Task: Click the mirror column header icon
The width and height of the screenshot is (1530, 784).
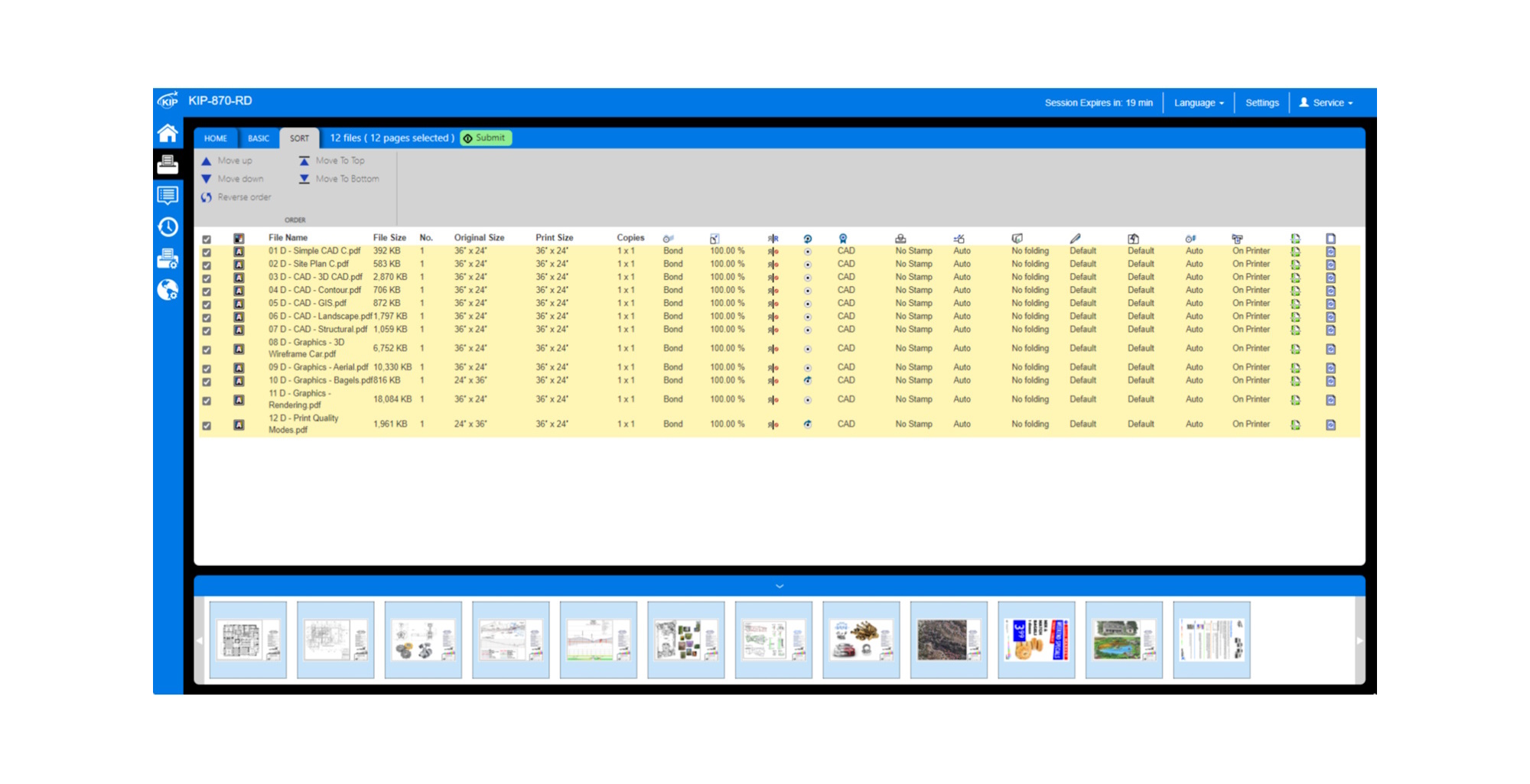Action: [x=773, y=239]
